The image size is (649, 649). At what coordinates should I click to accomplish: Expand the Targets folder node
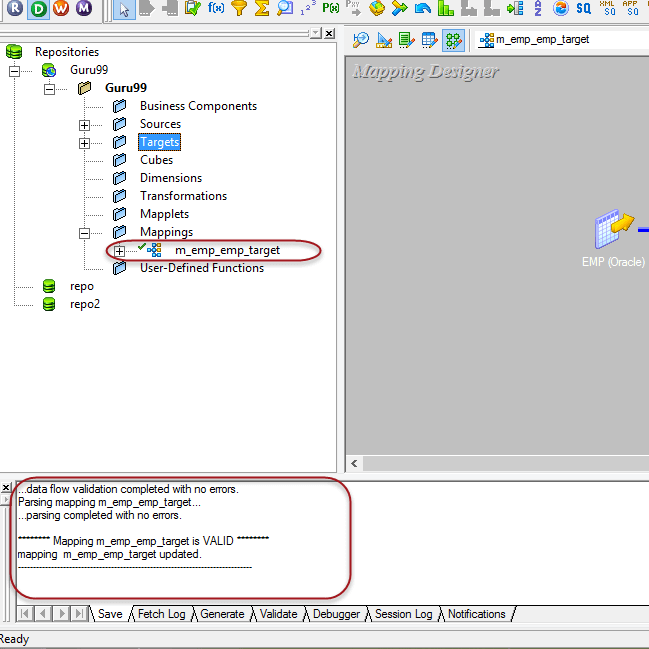pyautogui.click(x=85, y=143)
